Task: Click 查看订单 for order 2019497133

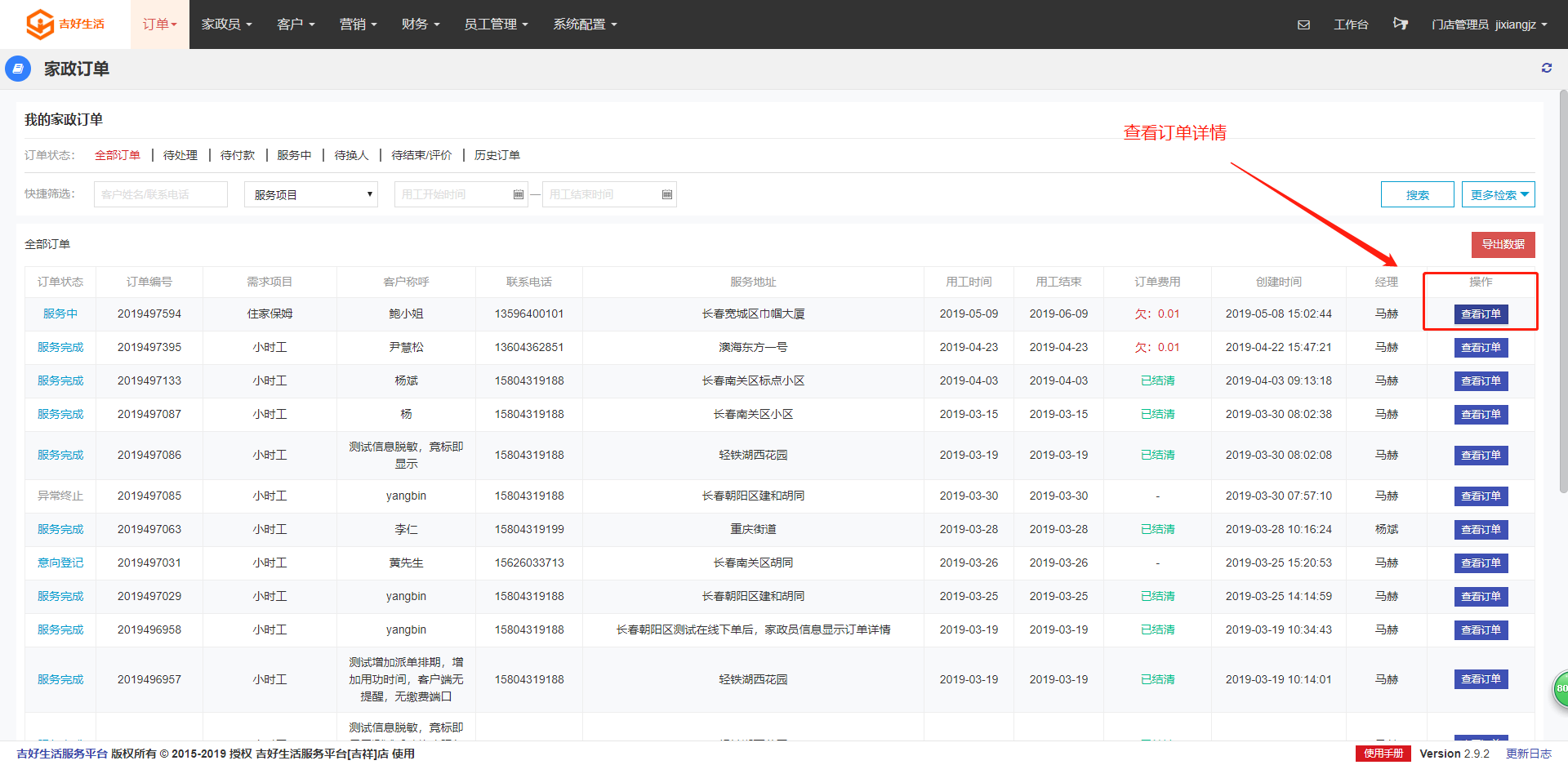Action: [1481, 381]
